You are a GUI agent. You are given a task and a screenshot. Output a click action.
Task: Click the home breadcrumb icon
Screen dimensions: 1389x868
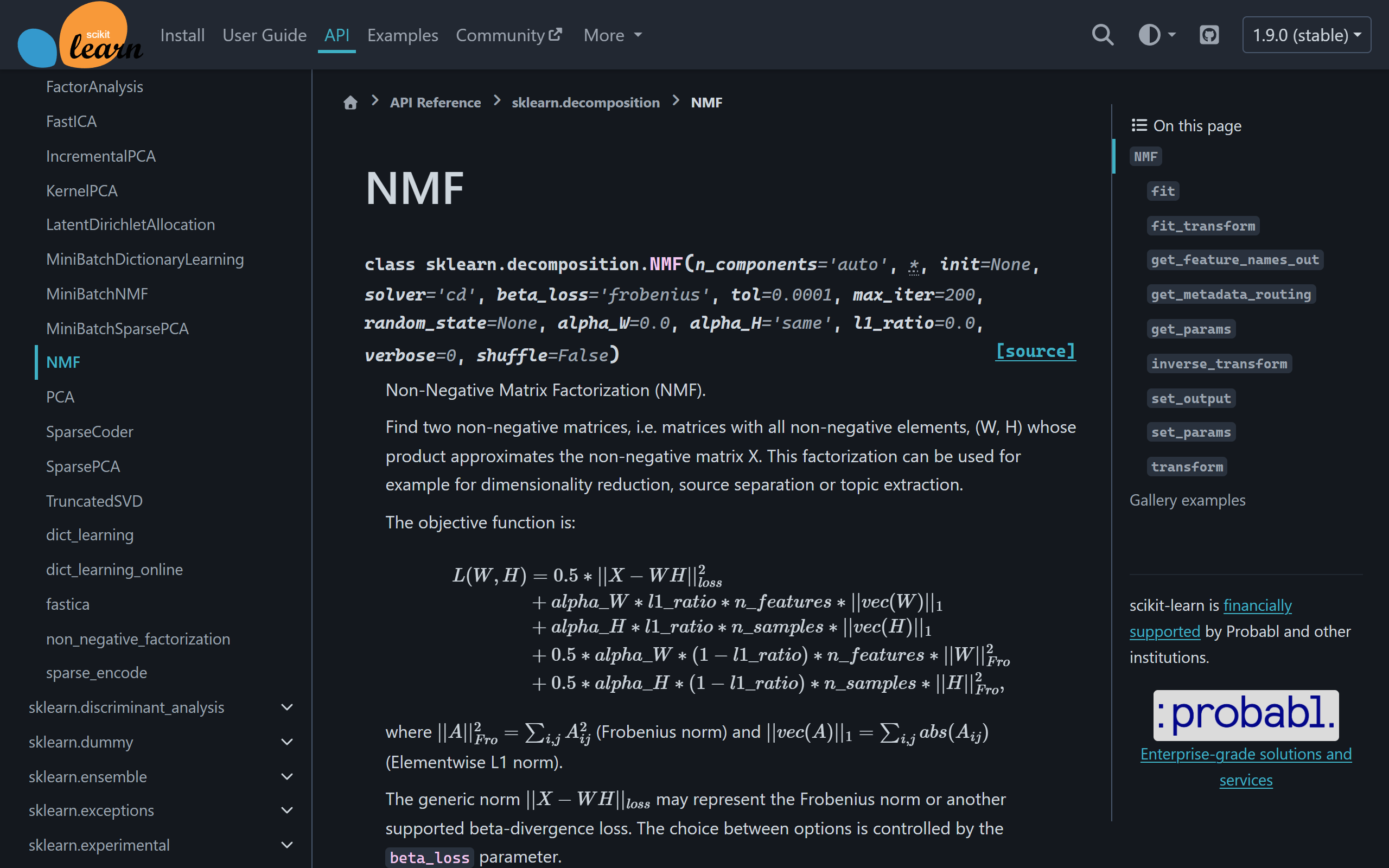click(350, 103)
